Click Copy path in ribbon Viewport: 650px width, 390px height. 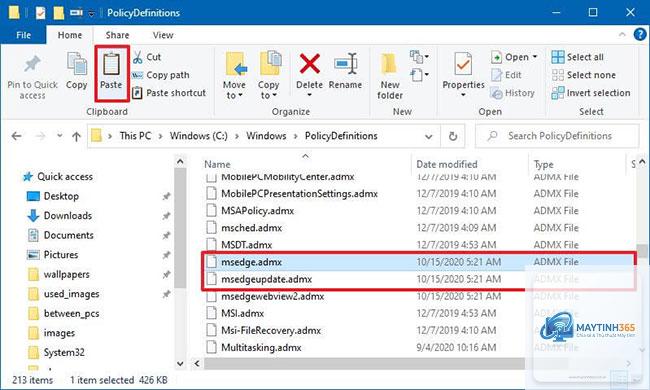pos(160,75)
